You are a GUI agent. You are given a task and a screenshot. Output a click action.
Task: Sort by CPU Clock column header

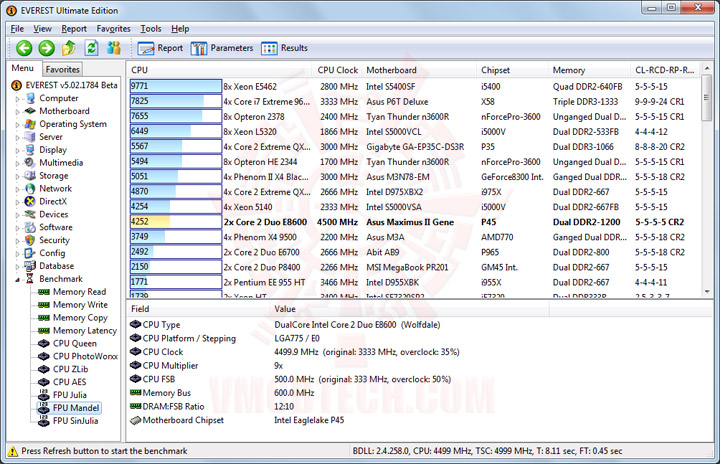(338, 70)
